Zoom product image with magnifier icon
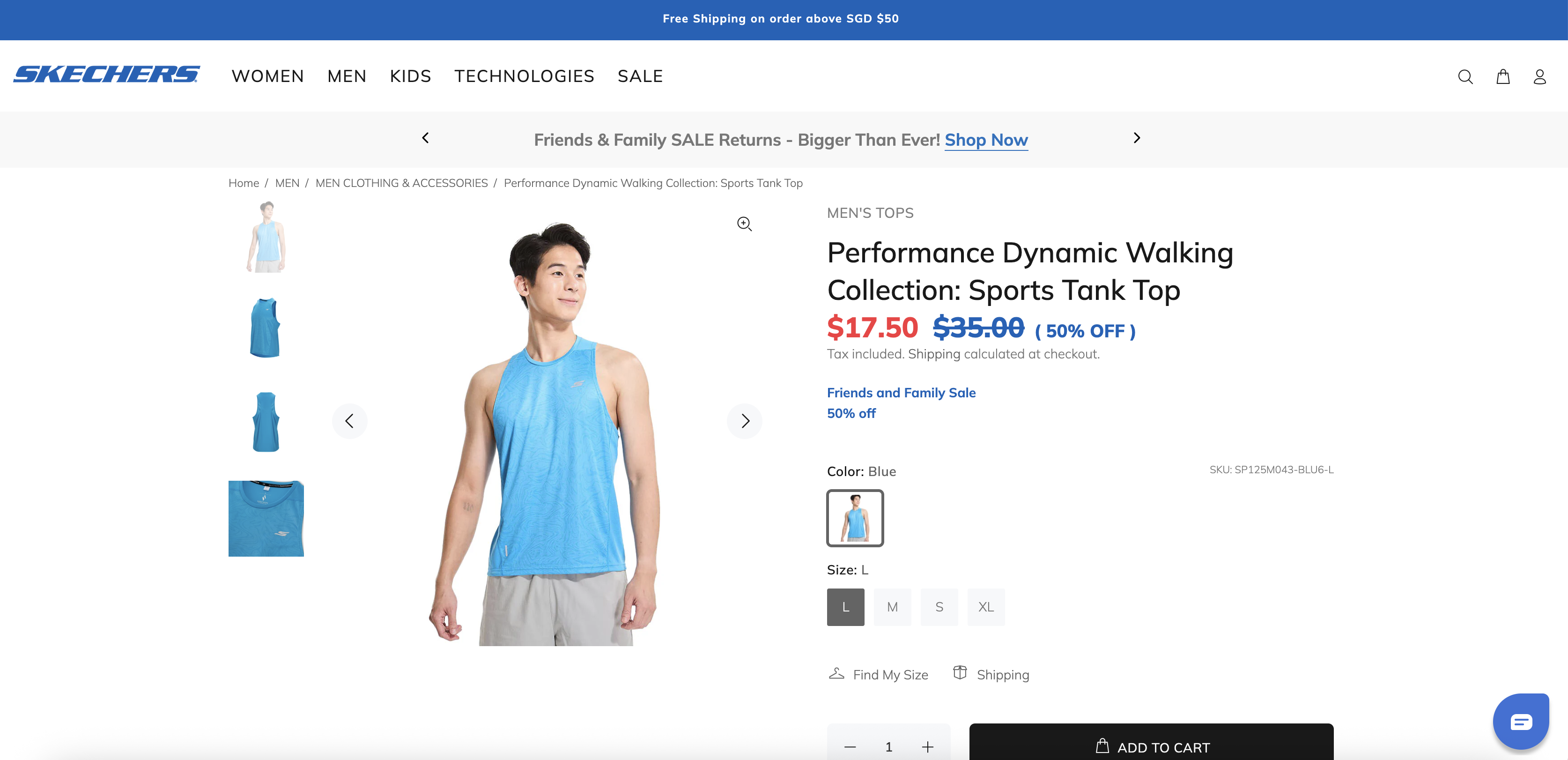 point(744,224)
